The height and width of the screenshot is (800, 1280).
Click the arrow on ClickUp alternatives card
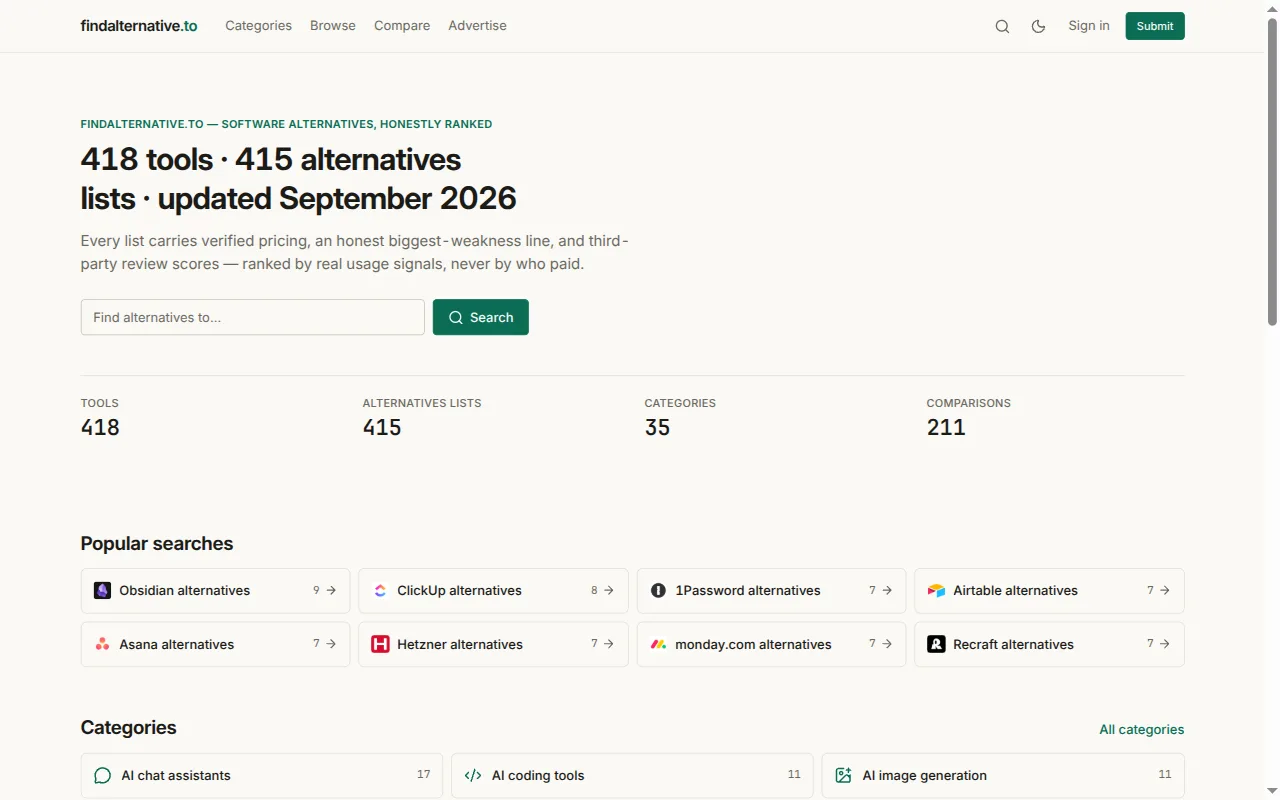click(x=609, y=590)
